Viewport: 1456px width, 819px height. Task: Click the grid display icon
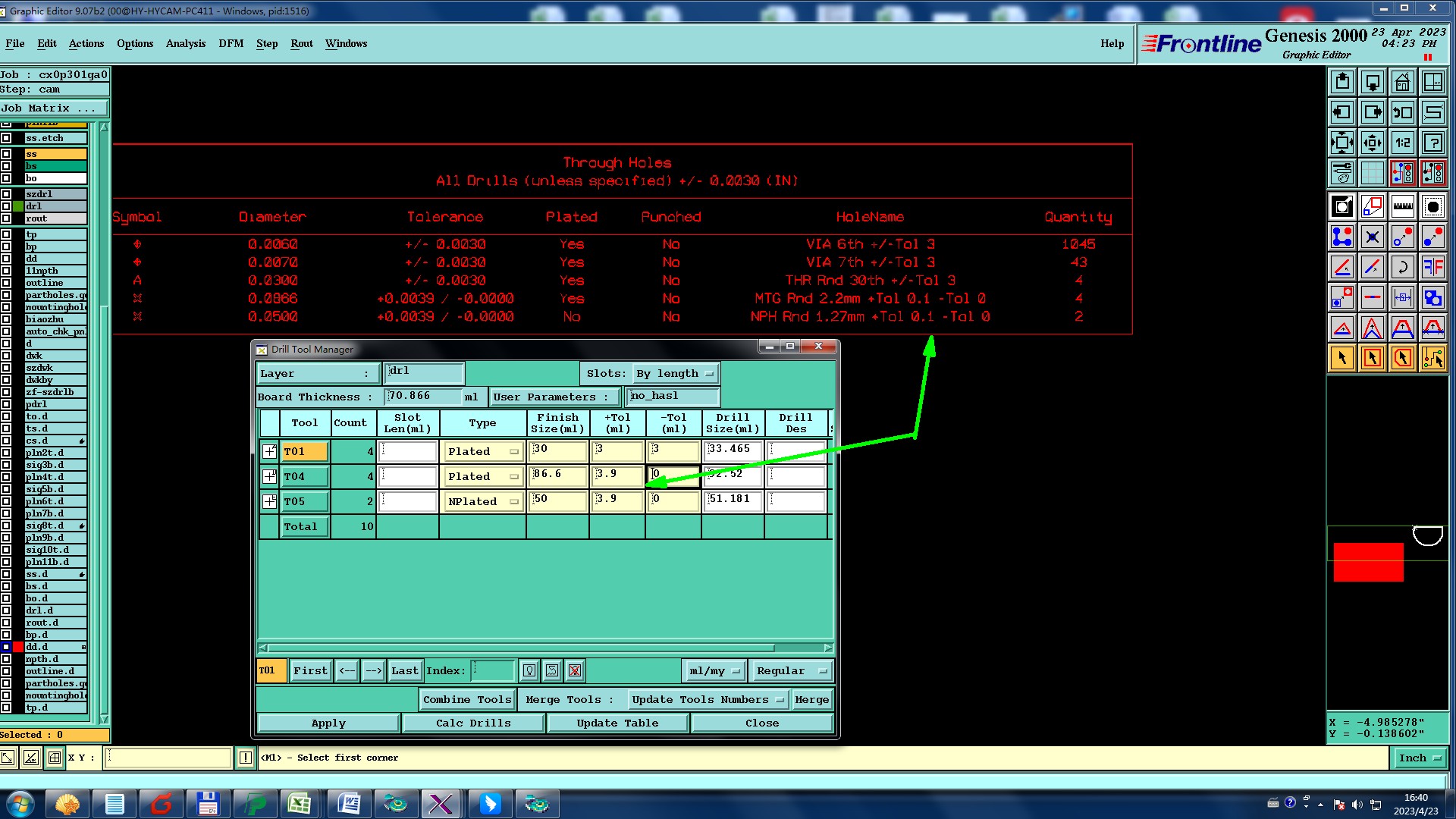point(1372,173)
